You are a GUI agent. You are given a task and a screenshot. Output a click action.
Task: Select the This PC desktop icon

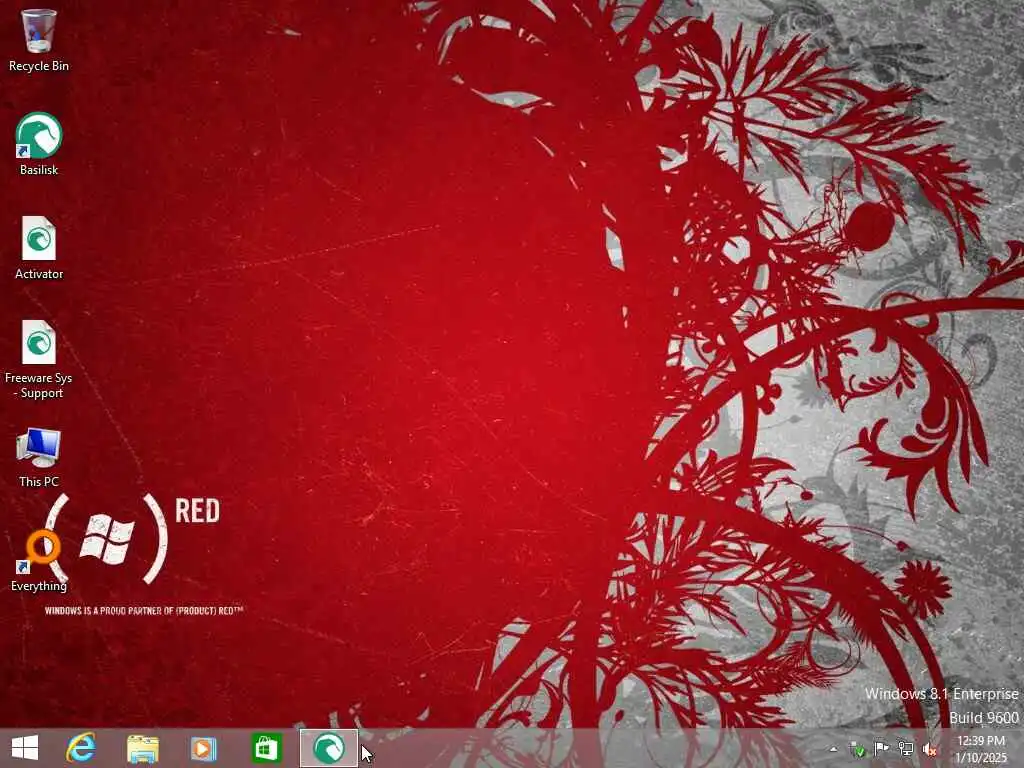pyautogui.click(x=39, y=457)
